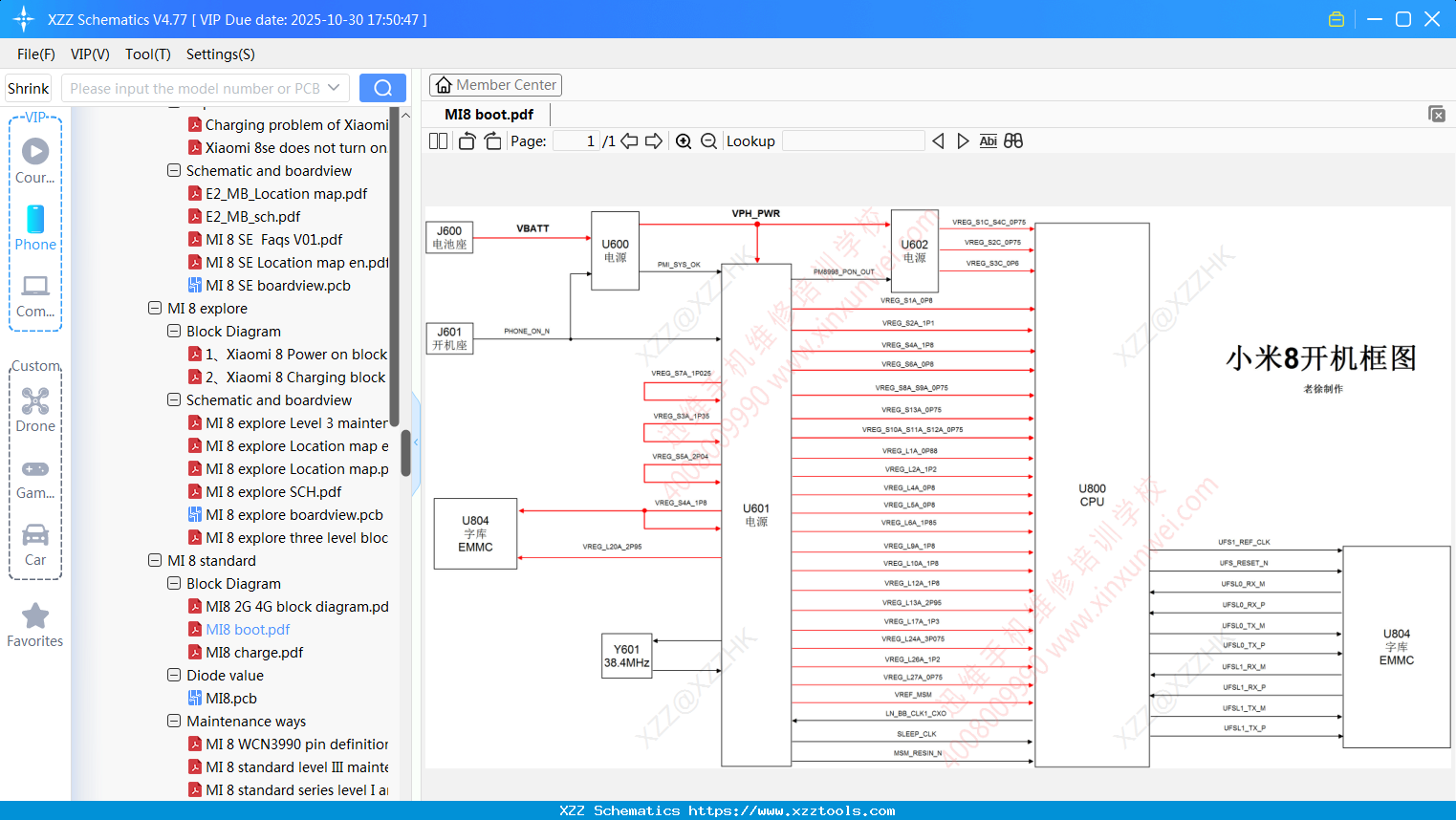Toggle the two-page side-by-side view
This screenshot has width=1456, height=820.
tap(438, 140)
